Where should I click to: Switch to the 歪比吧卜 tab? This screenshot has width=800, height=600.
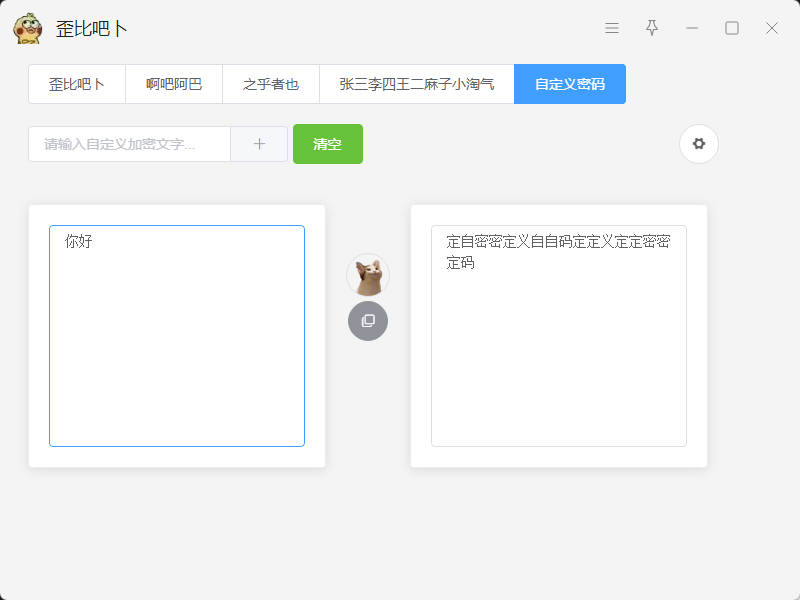tap(77, 84)
